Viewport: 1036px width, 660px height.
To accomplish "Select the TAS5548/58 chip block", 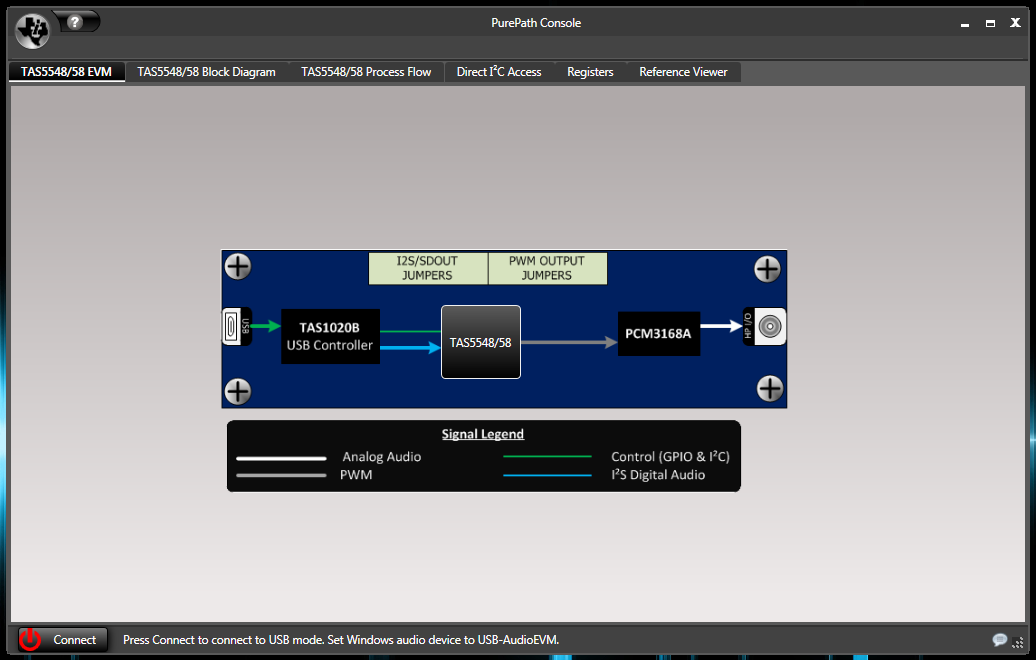I will 480,341.
